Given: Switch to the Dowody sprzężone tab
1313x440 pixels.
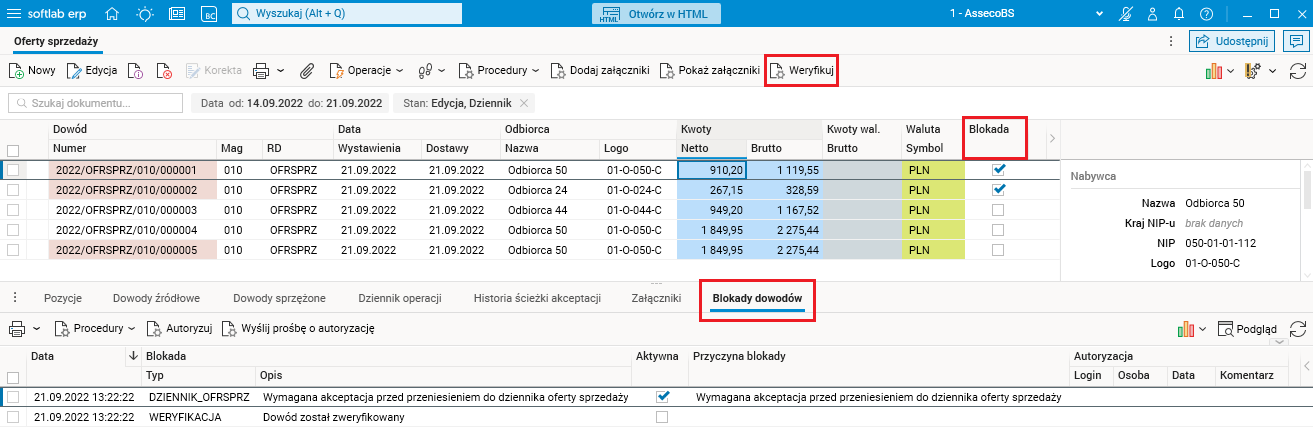Looking at the screenshot, I should click(x=279, y=298).
